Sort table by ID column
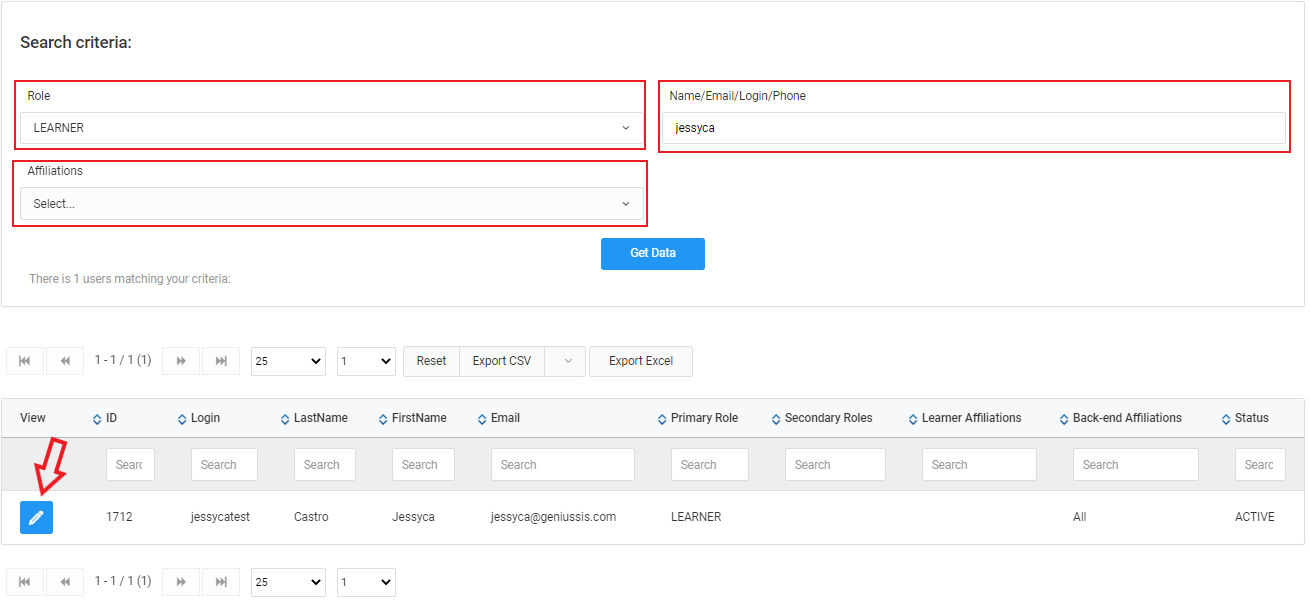This screenshot has width=1310, height=600. click(x=111, y=418)
